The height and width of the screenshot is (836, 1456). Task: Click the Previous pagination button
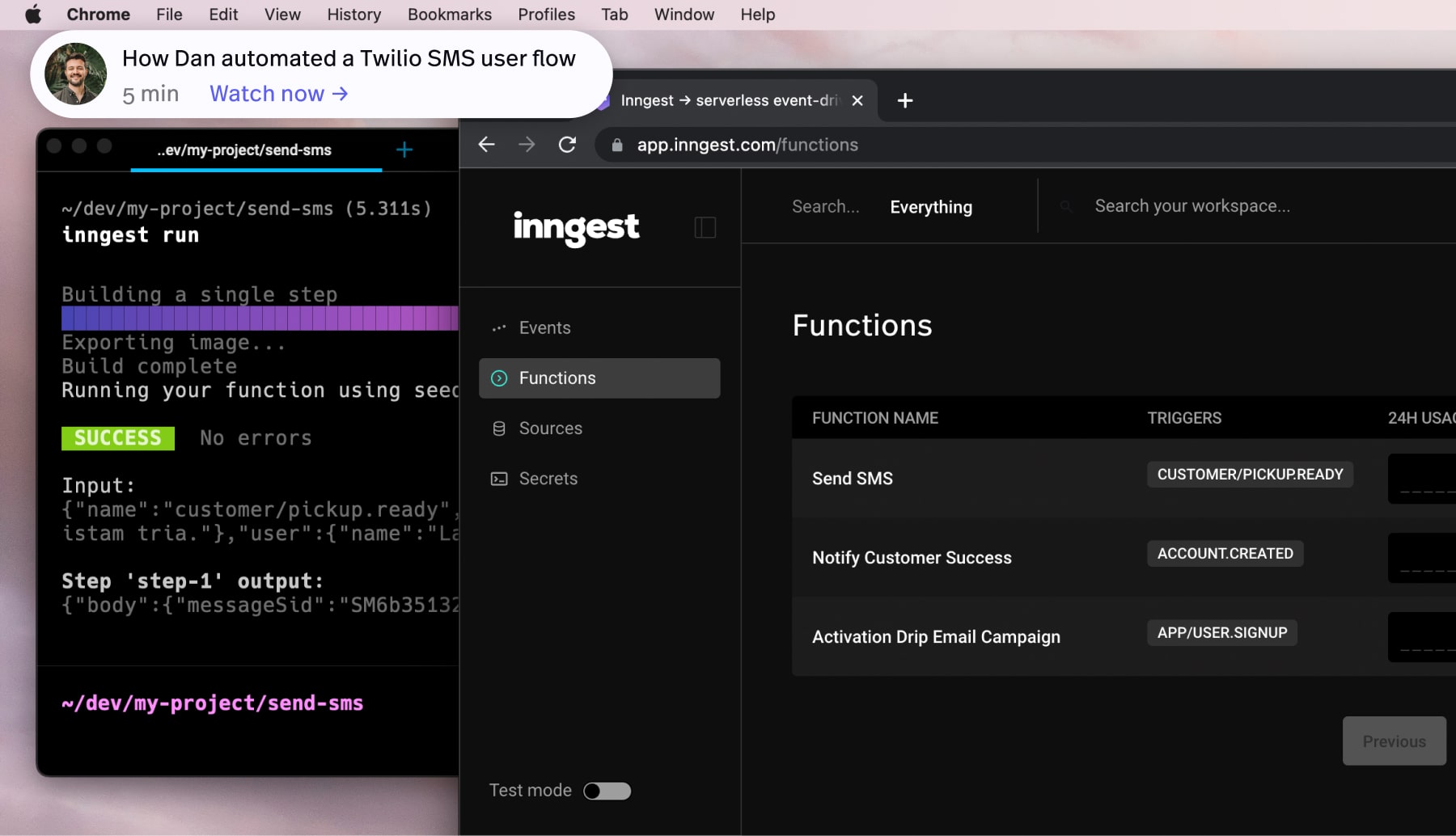click(1394, 741)
